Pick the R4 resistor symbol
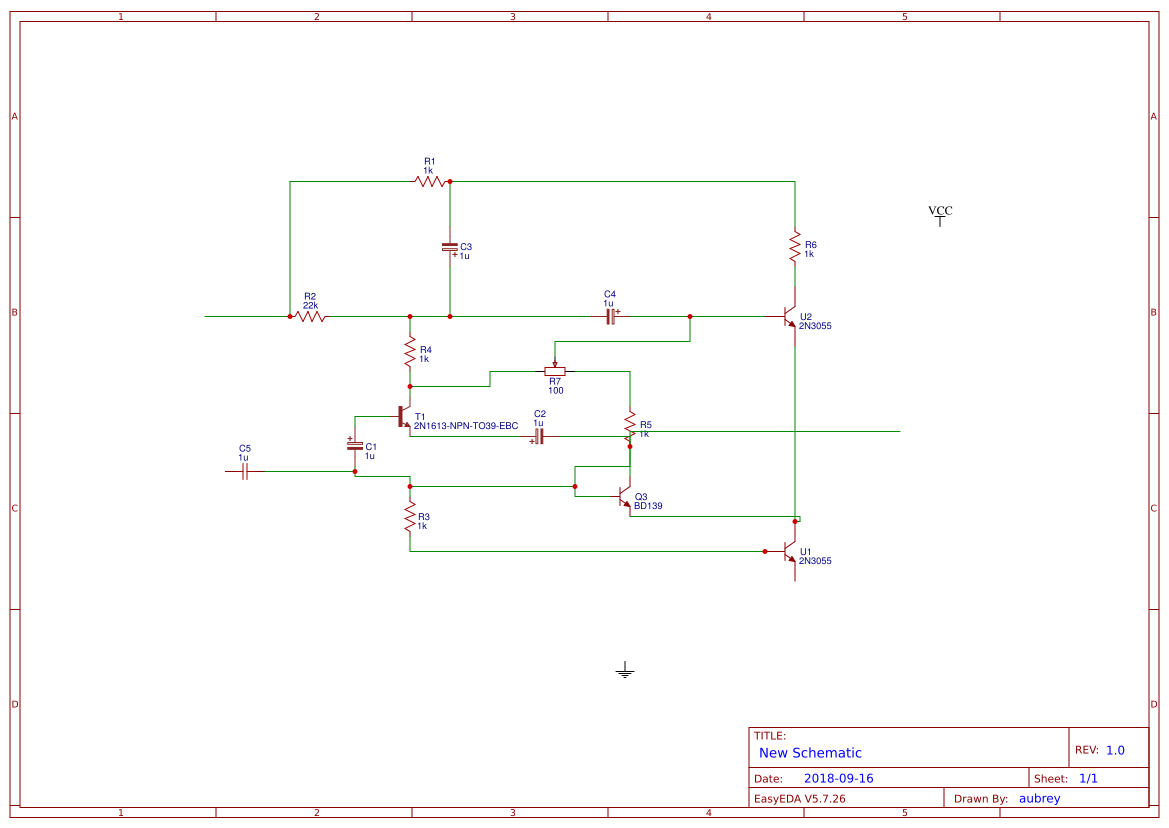This screenshot has width=1169, height=828. [x=409, y=352]
